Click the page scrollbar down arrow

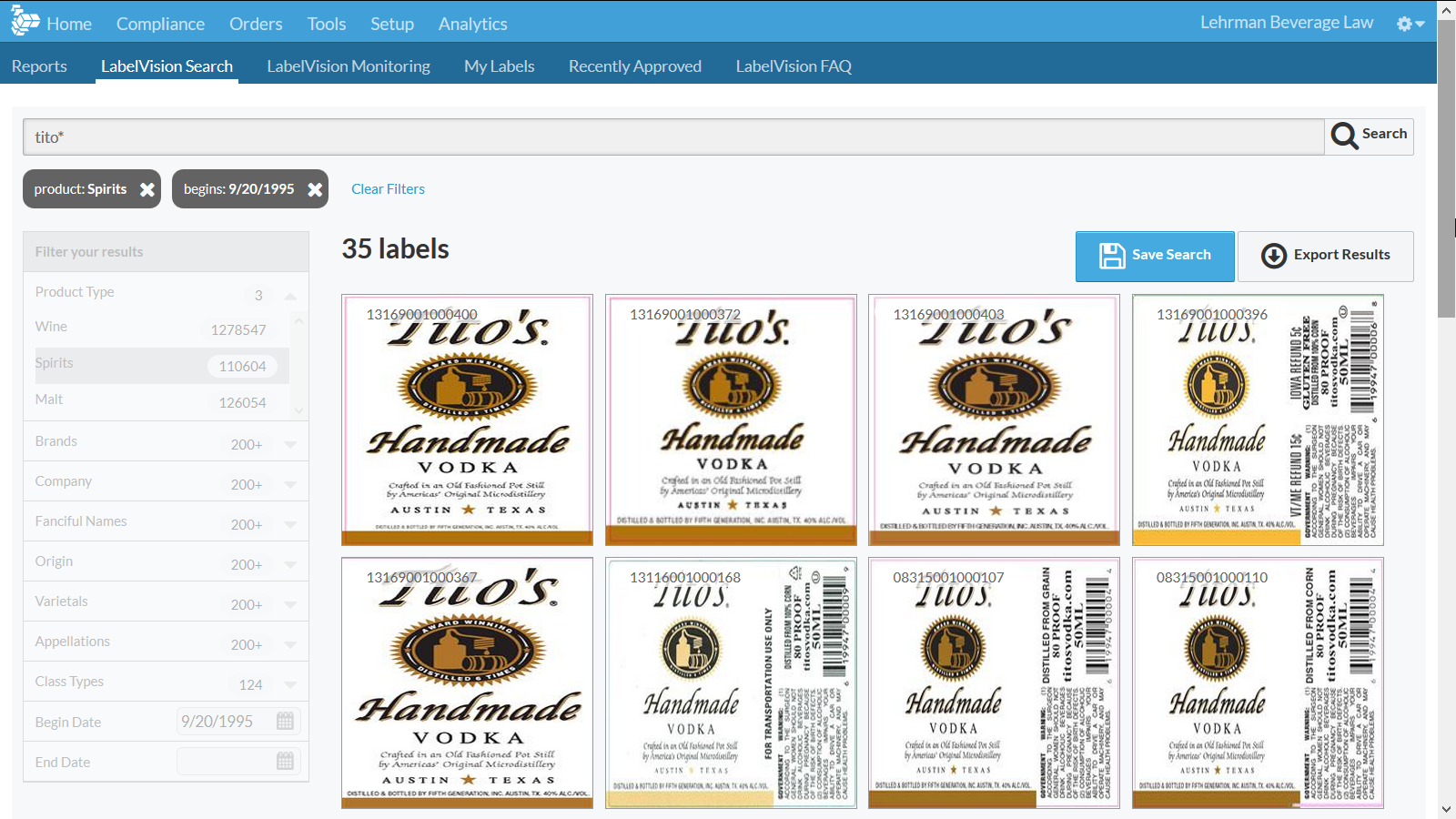pos(1446,809)
